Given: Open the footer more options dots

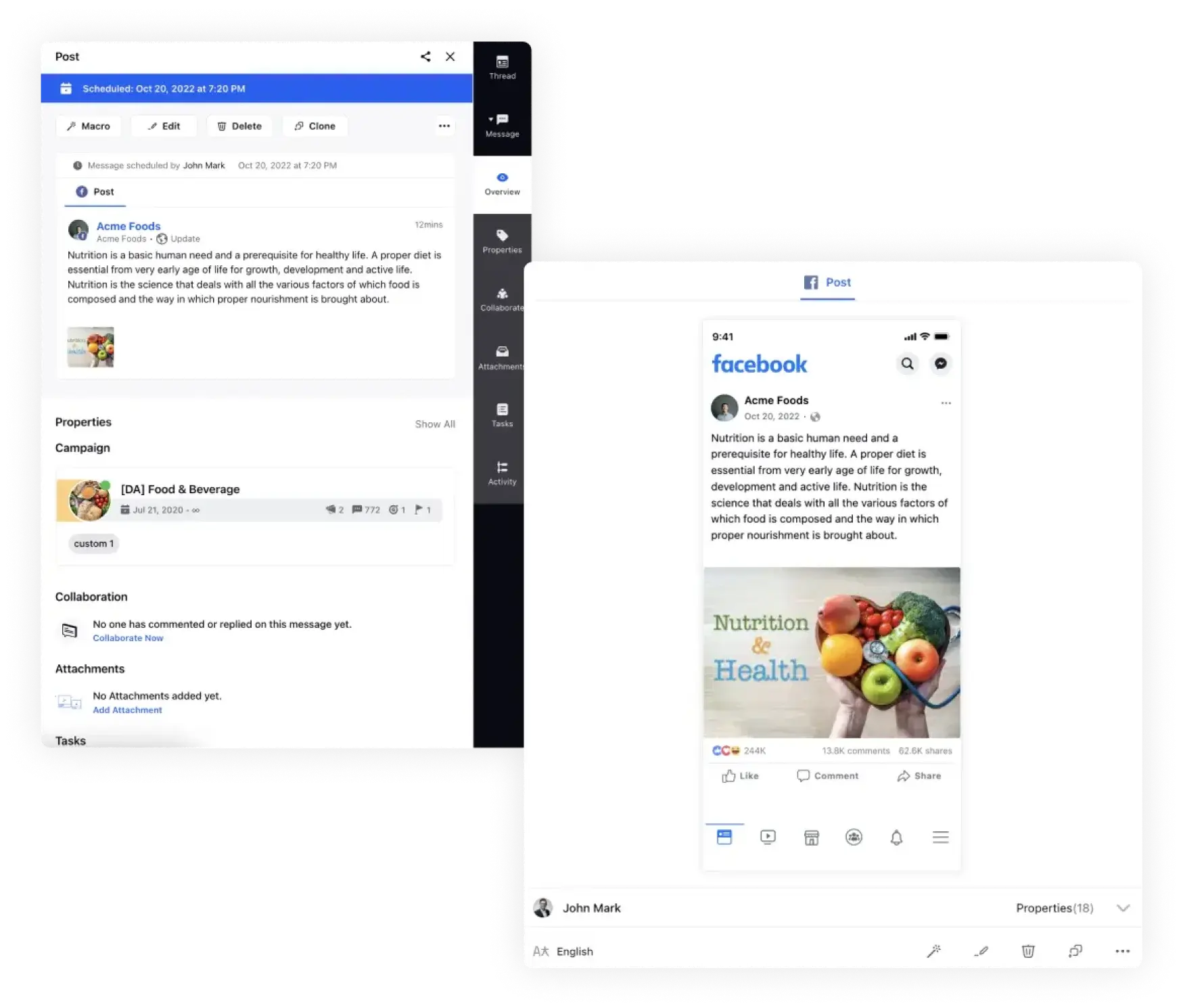Looking at the screenshot, I should [x=1123, y=952].
